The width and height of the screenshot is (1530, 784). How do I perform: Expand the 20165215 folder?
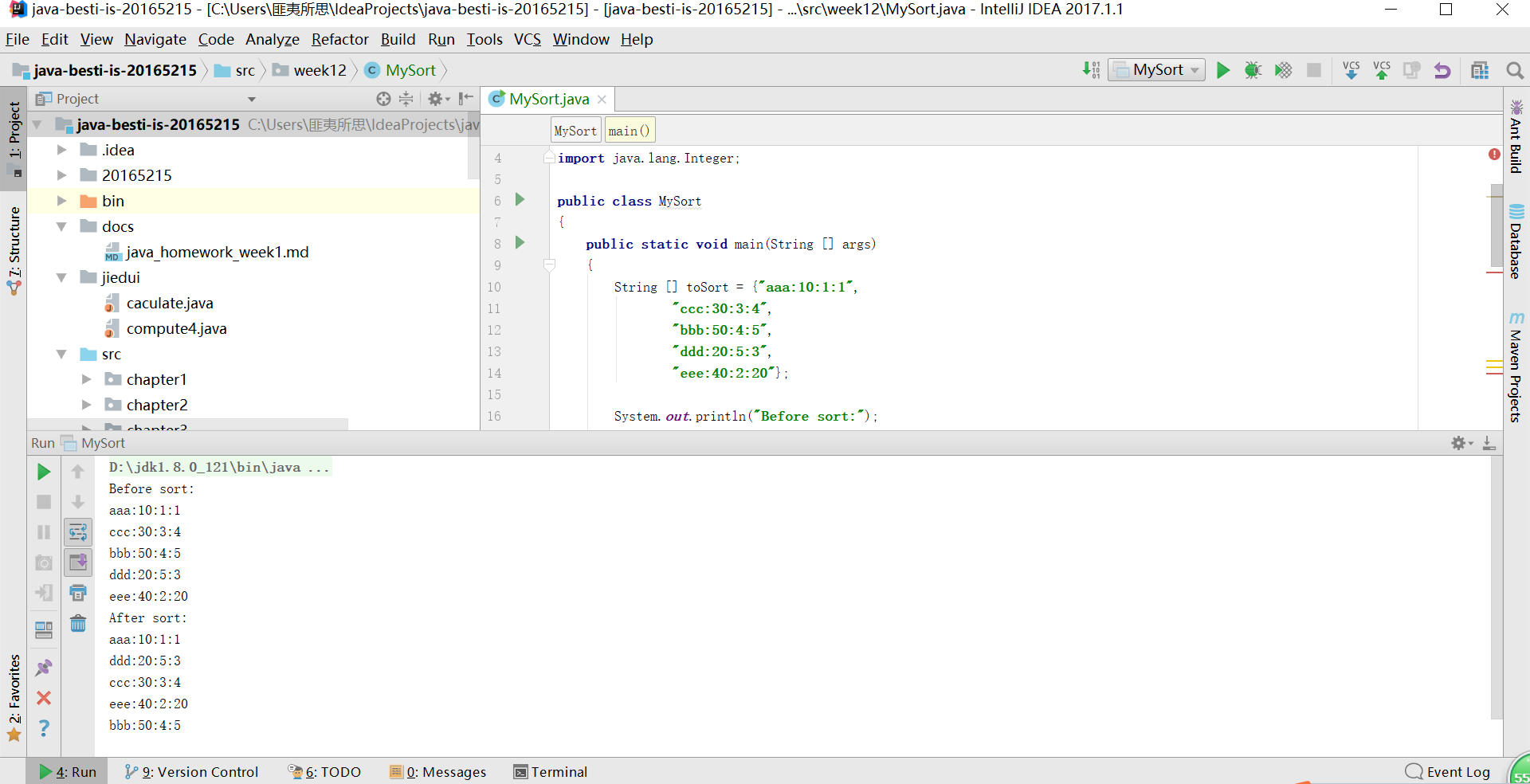[x=61, y=175]
